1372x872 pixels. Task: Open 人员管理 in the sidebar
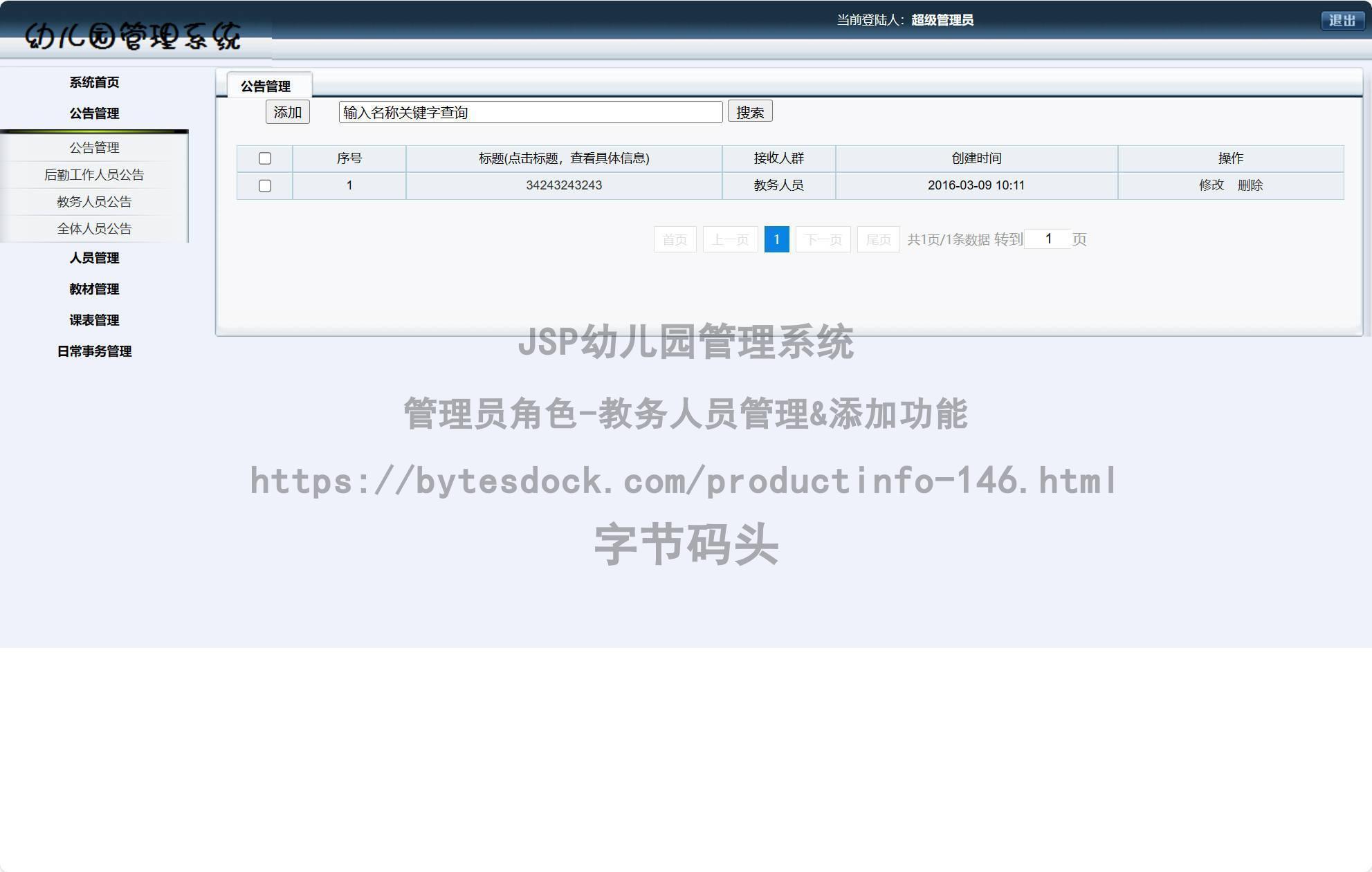pyautogui.click(x=94, y=258)
